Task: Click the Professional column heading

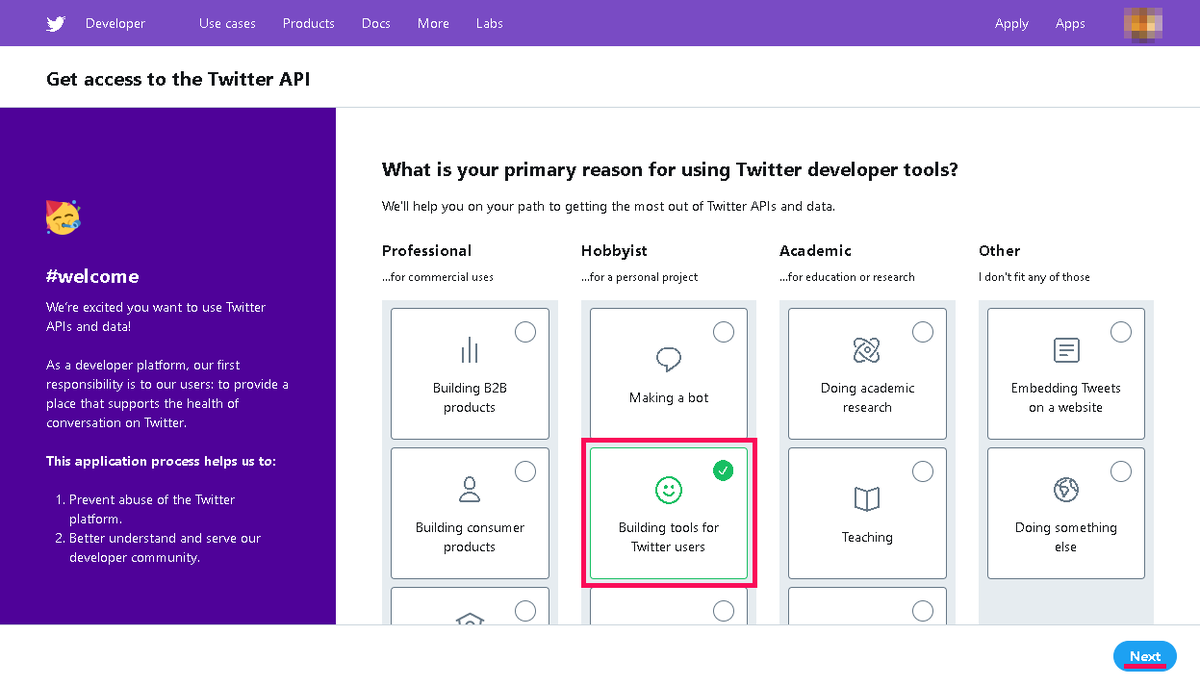Action: [x=427, y=251]
